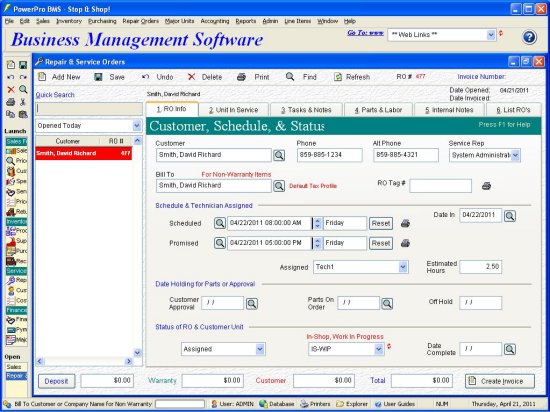Expand the Opened Today filter dropdown
The width and height of the screenshot is (550, 412).
pos(137,126)
